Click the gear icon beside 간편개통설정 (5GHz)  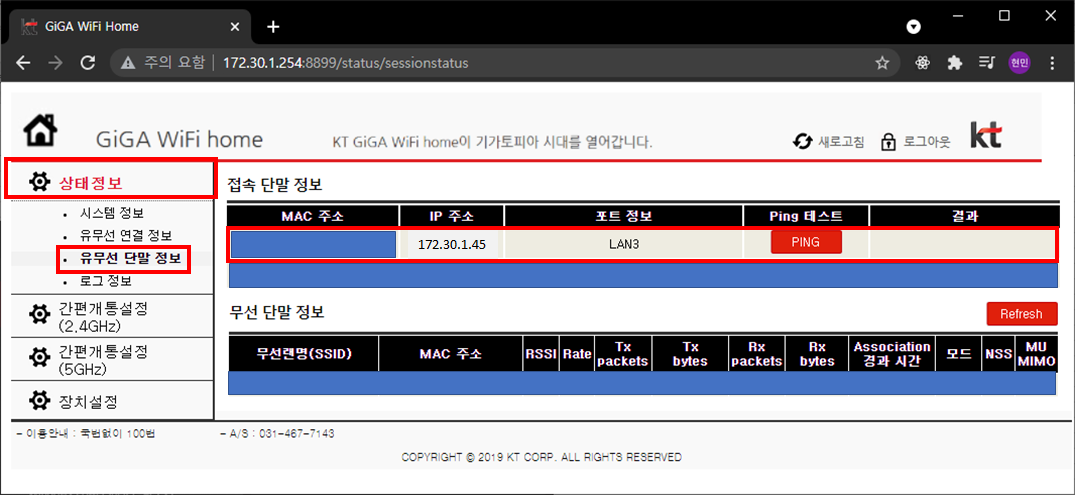[40, 357]
